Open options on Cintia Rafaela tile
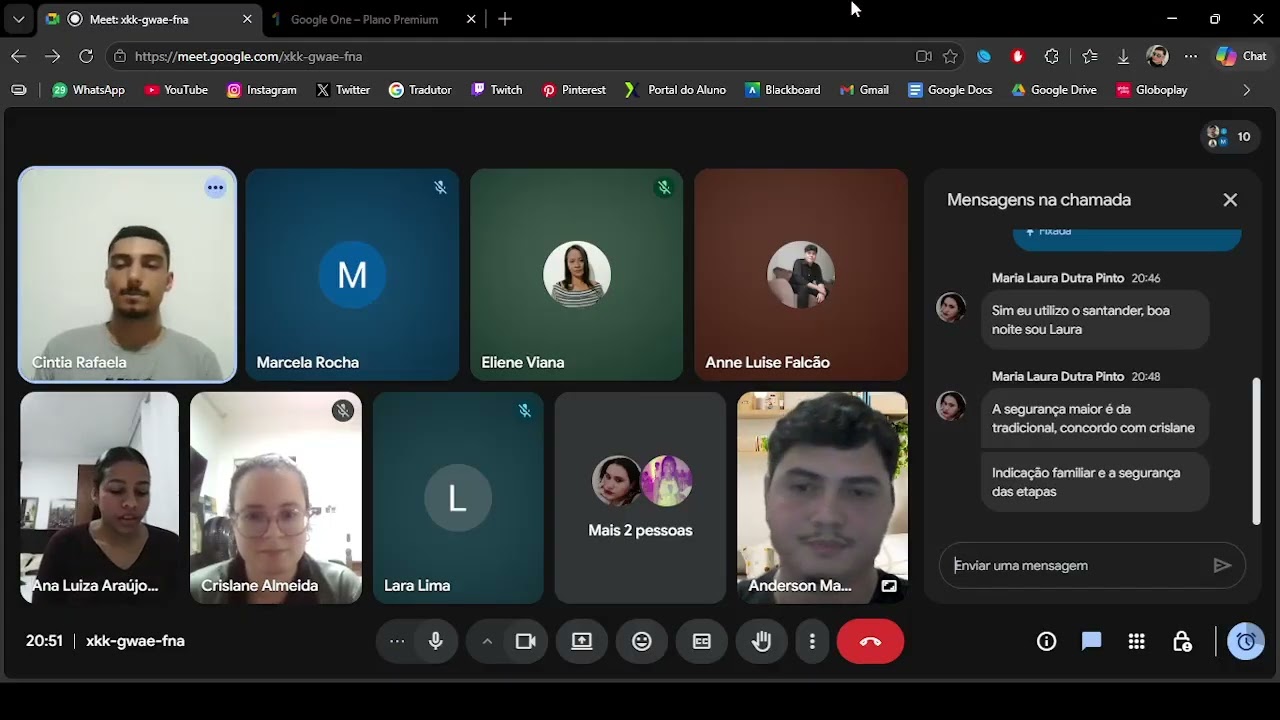This screenshot has height=720, width=1280. coord(215,187)
